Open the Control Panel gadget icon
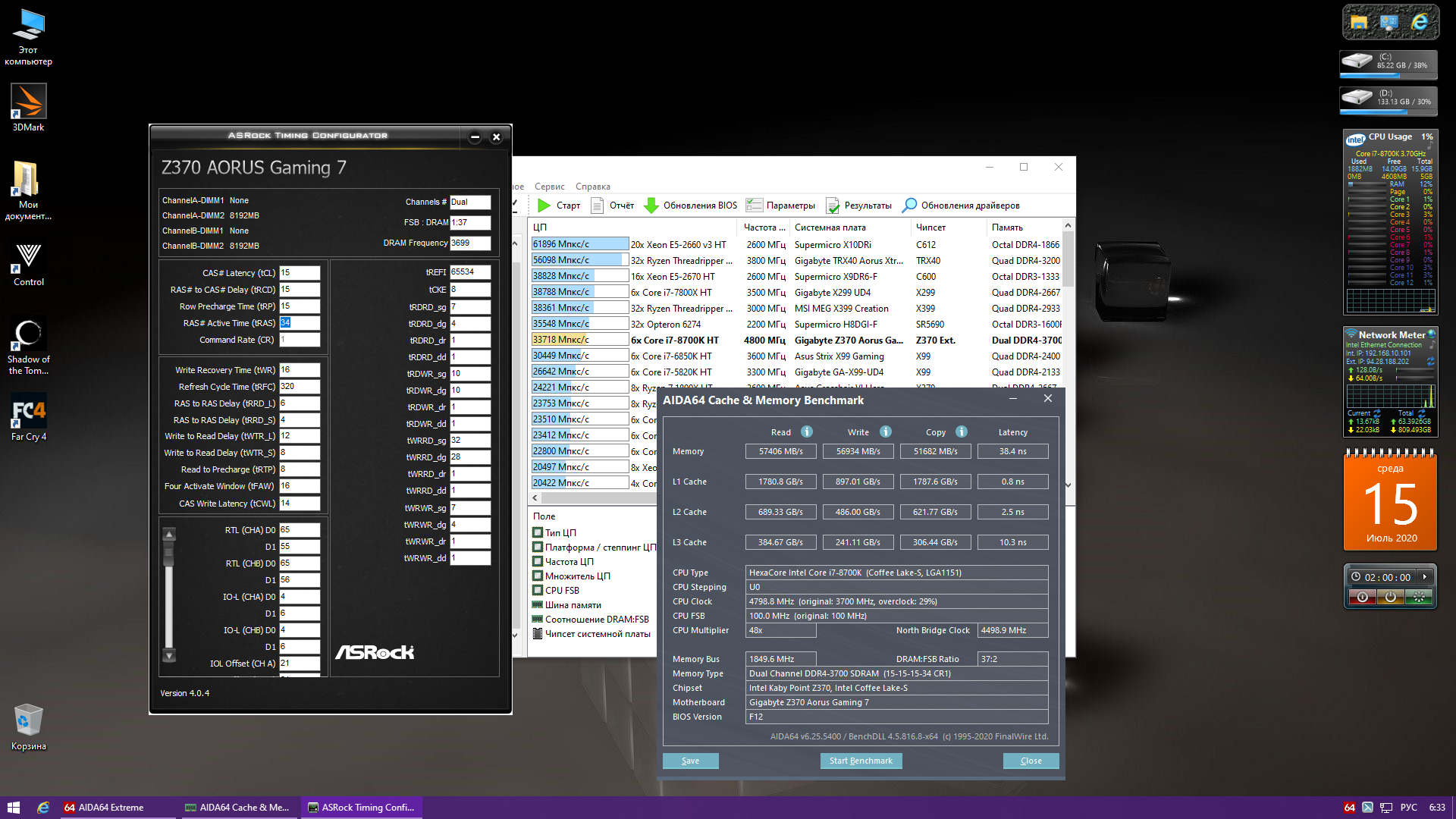 click(x=1389, y=23)
